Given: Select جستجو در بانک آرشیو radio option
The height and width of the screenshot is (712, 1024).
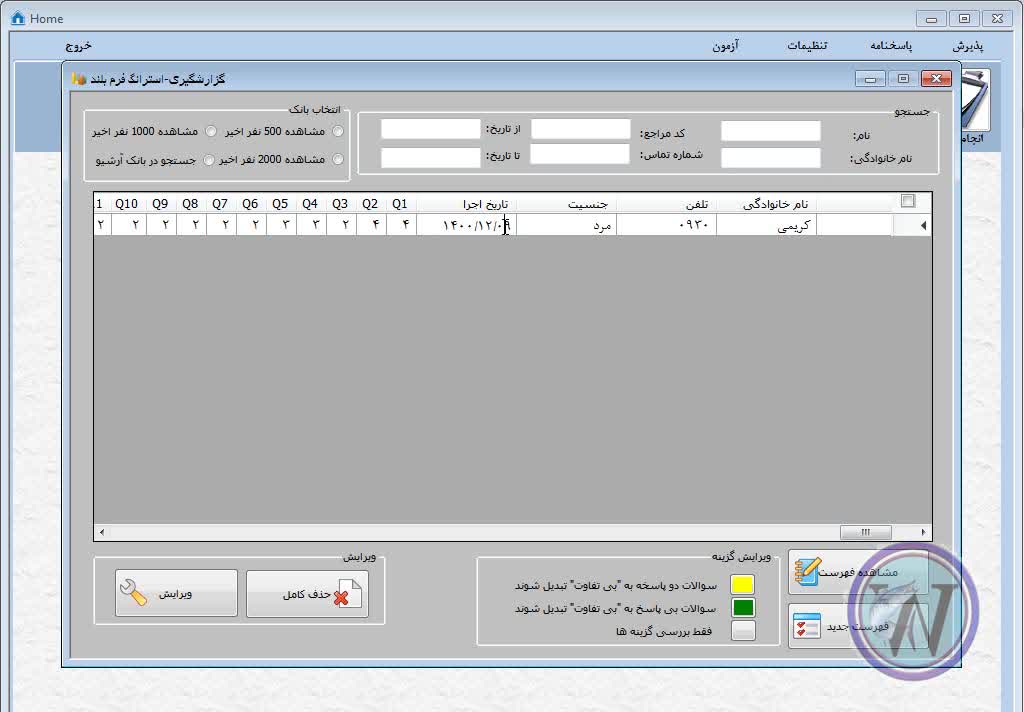Looking at the screenshot, I should 209,159.
